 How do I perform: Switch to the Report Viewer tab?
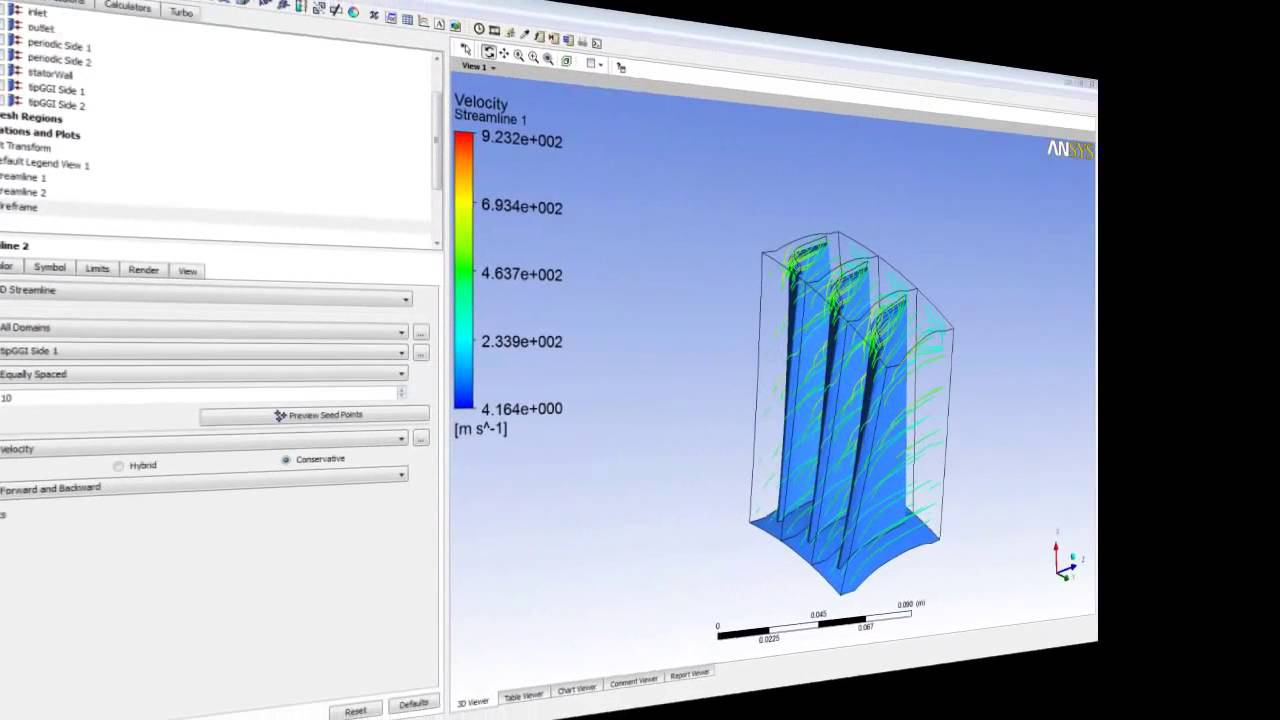690,675
